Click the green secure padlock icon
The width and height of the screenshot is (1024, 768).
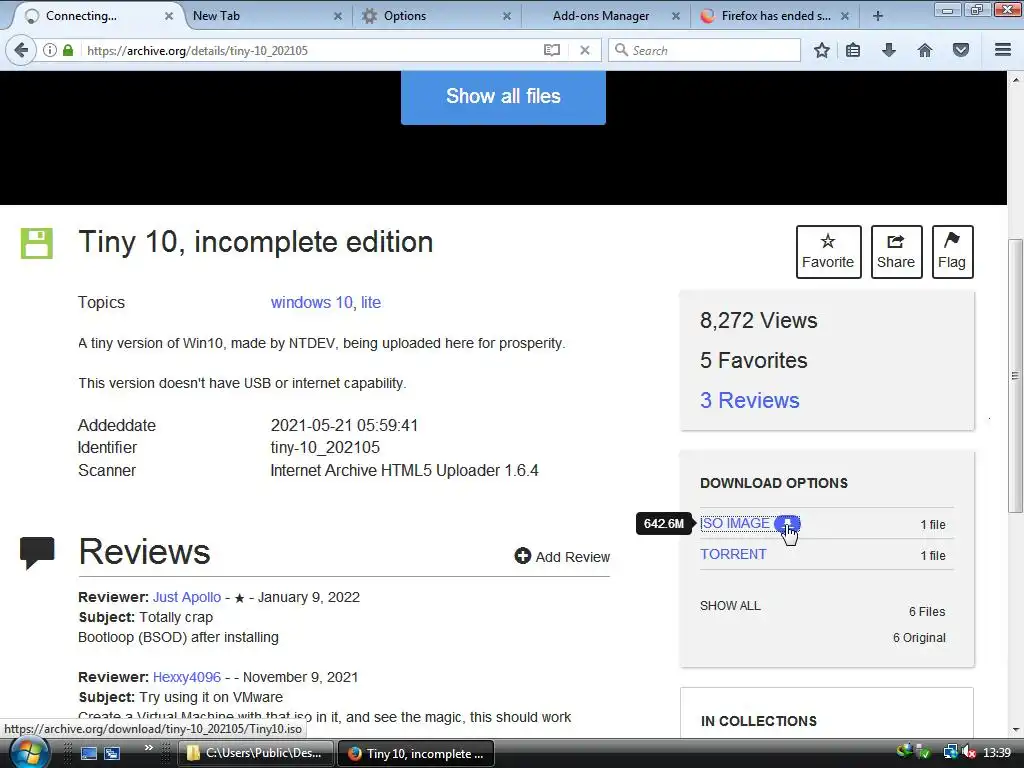(x=68, y=50)
